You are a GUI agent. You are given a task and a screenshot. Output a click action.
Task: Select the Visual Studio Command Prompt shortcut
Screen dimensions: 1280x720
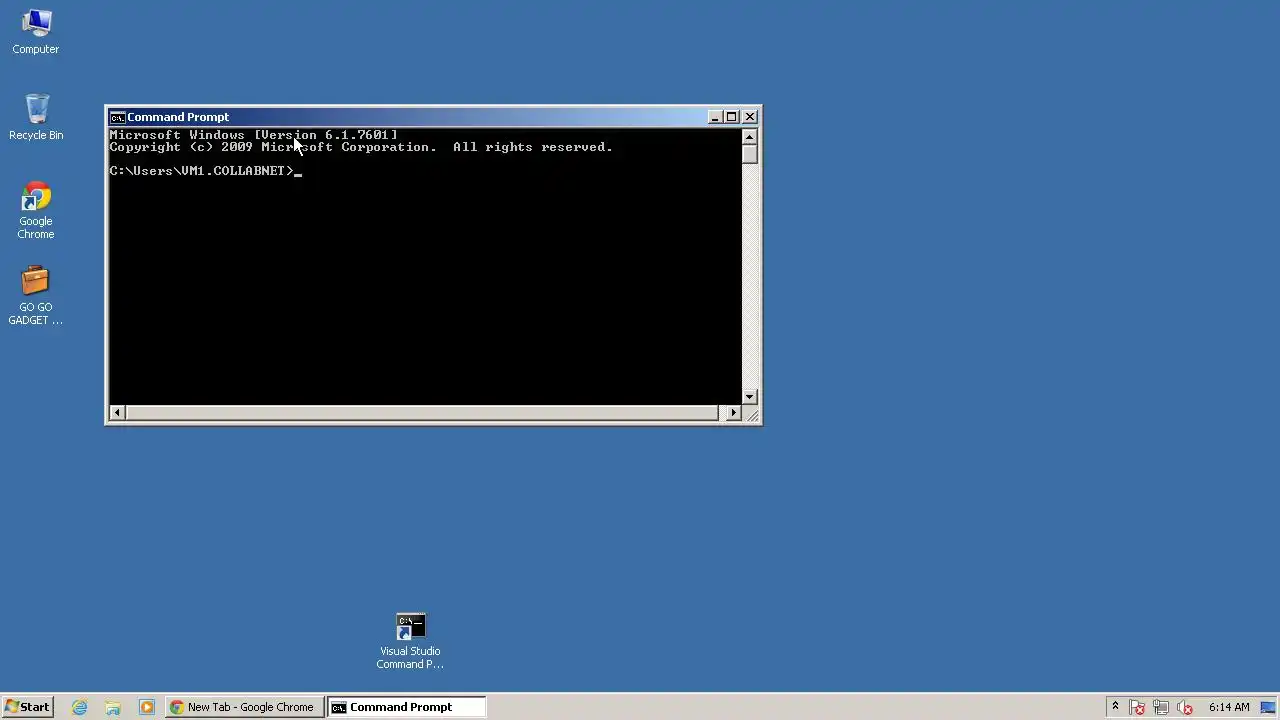click(x=410, y=641)
